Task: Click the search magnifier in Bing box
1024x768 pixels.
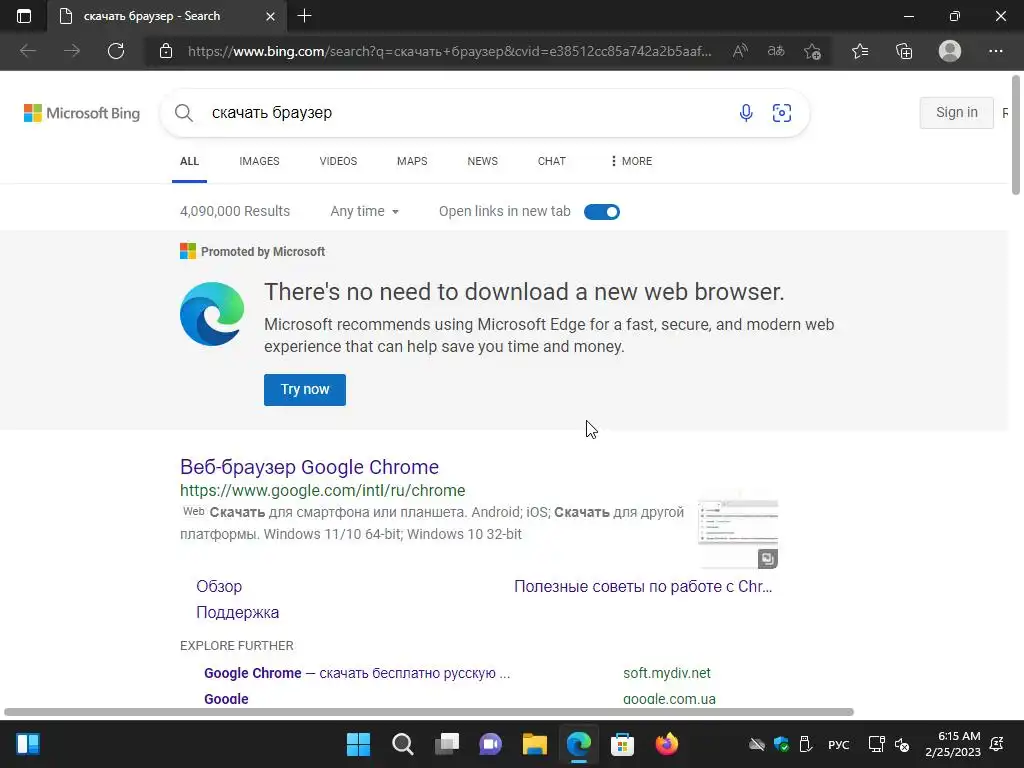Action: [184, 113]
